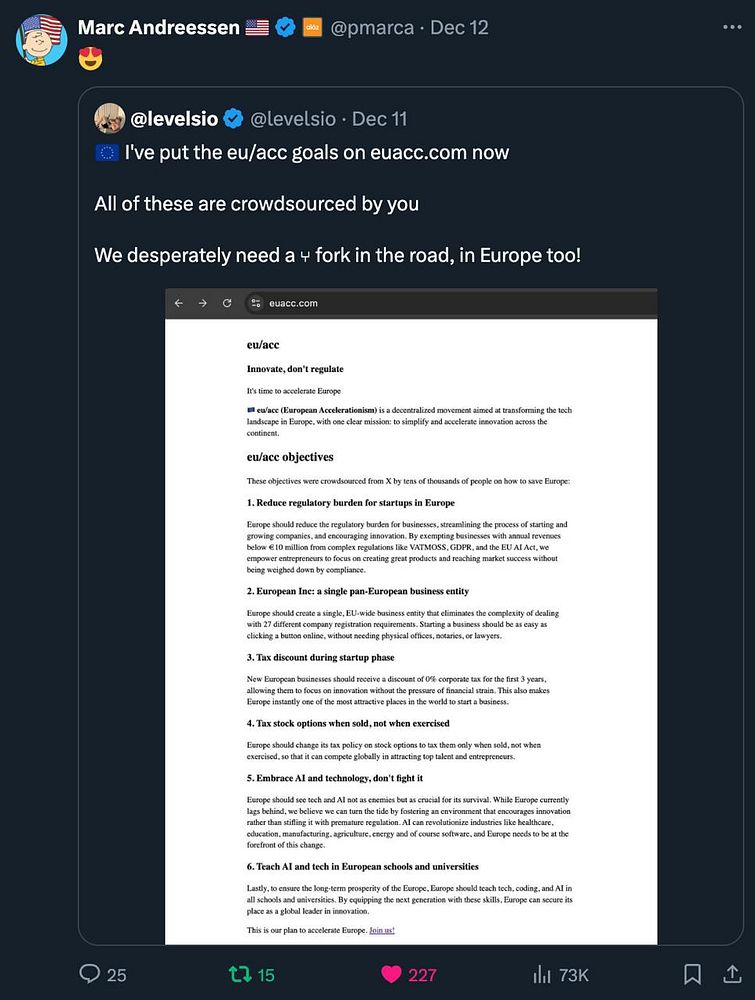Click the levelsio avatar in quoted post
The height and width of the screenshot is (1000, 755).
pos(108,119)
